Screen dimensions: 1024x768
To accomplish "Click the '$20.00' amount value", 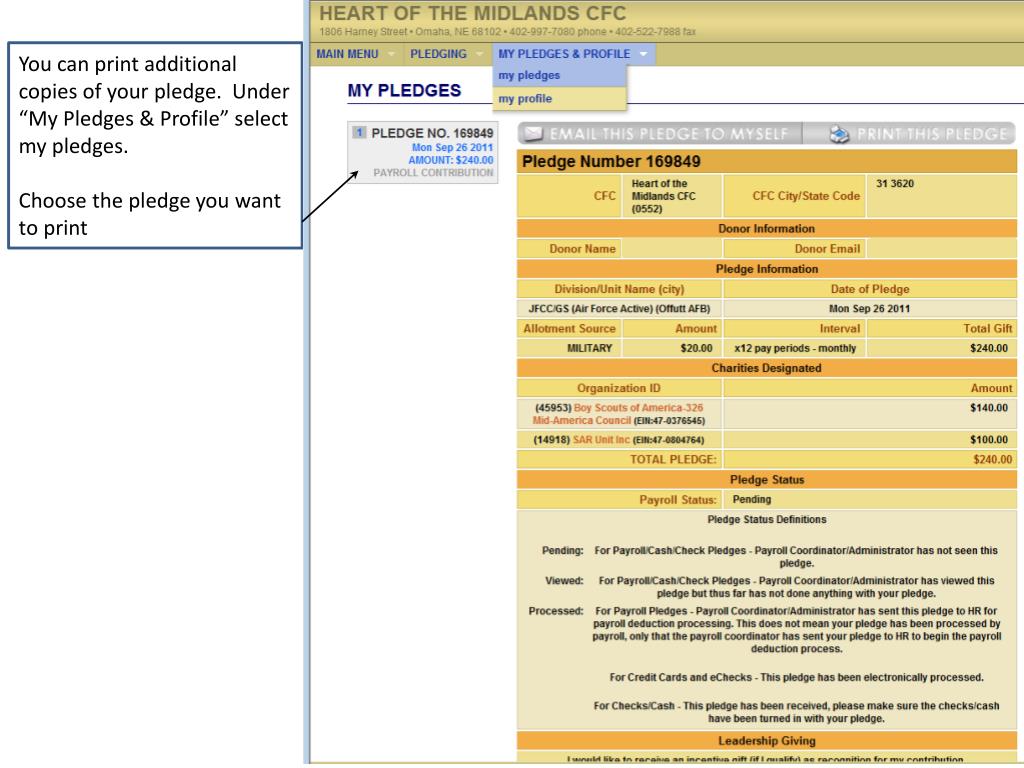I will click(696, 349).
